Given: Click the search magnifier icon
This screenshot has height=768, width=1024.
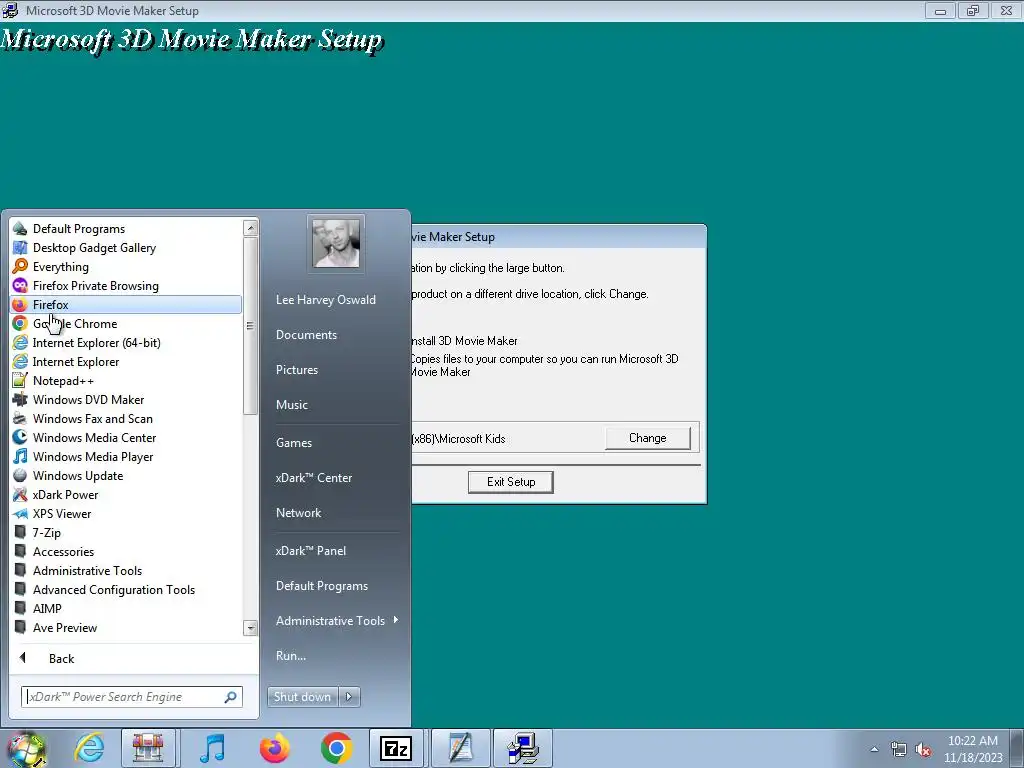Looking at the screenshot, I should pyautogui.click(x=230, y=697).
